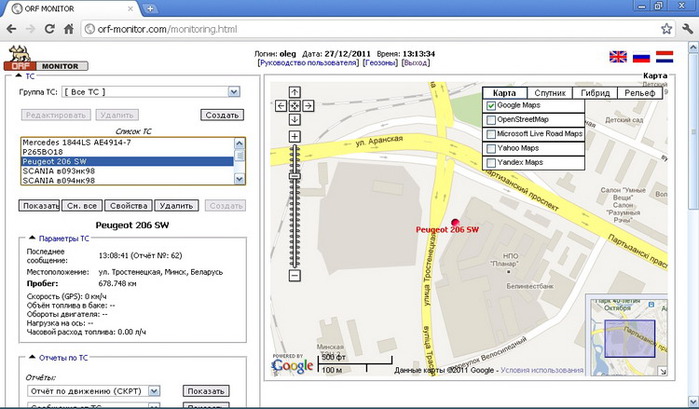Click the Показать button under vehicle list

39,206
